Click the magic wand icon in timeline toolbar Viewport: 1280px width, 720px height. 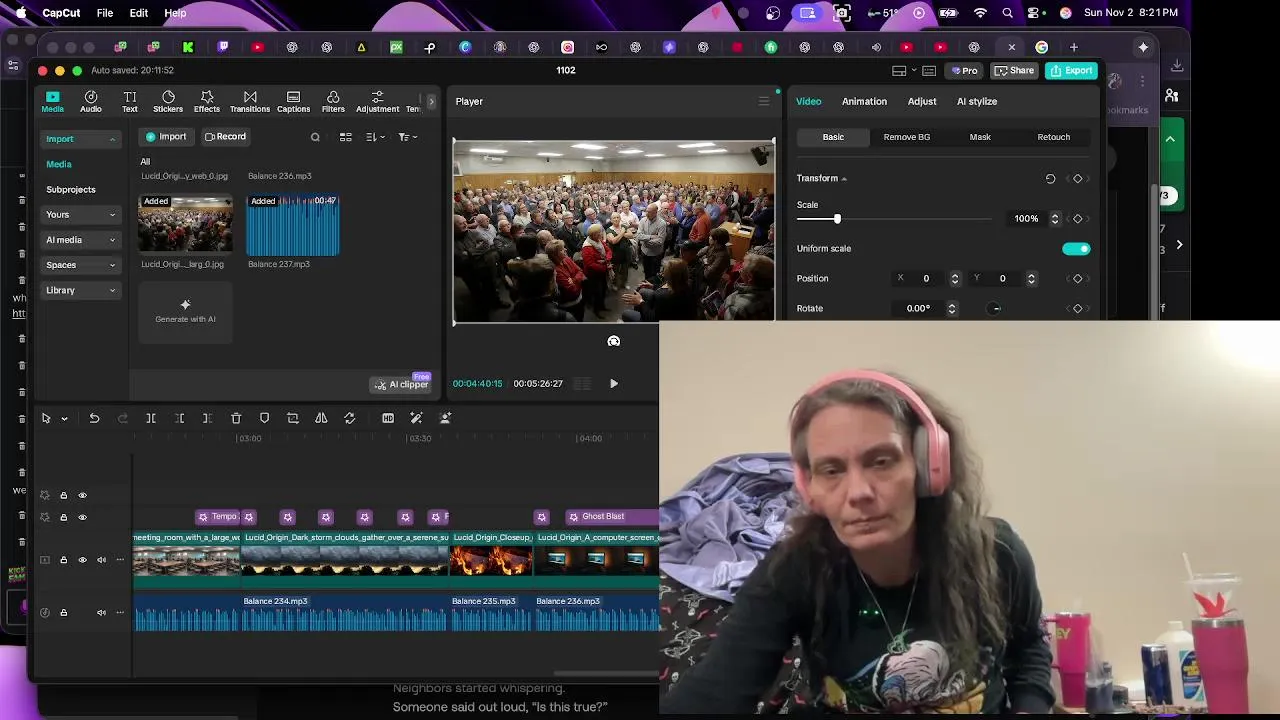coord(416,418)
